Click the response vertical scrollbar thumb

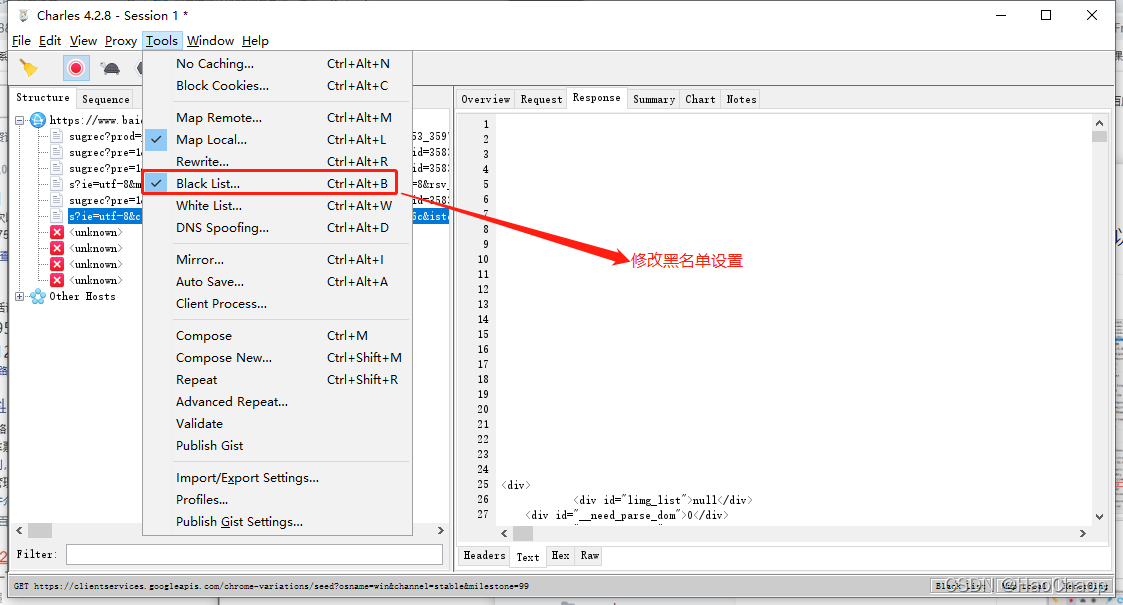click(x=1099, y=137)
